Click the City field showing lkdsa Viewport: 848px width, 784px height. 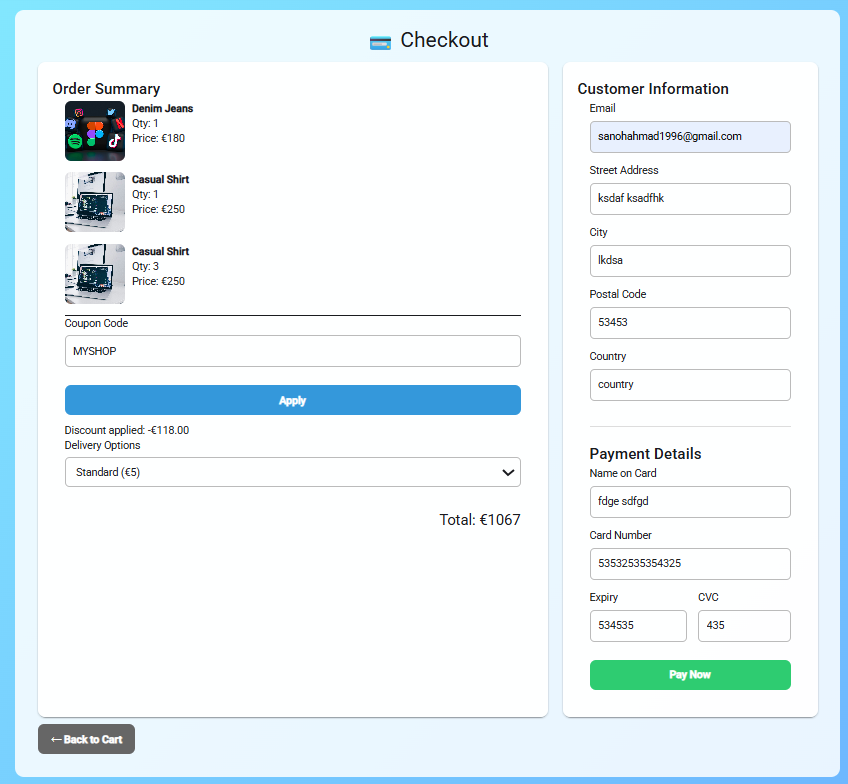pos(690,261)
